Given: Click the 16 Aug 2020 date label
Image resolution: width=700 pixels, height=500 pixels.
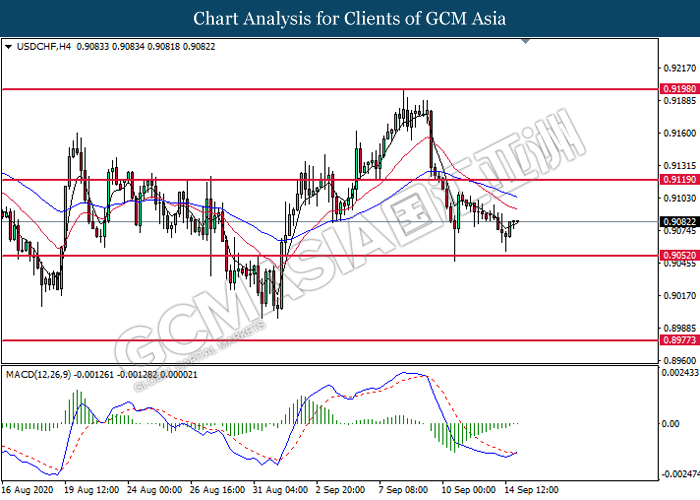Looking at the screenshot, I should click(28, 490).
